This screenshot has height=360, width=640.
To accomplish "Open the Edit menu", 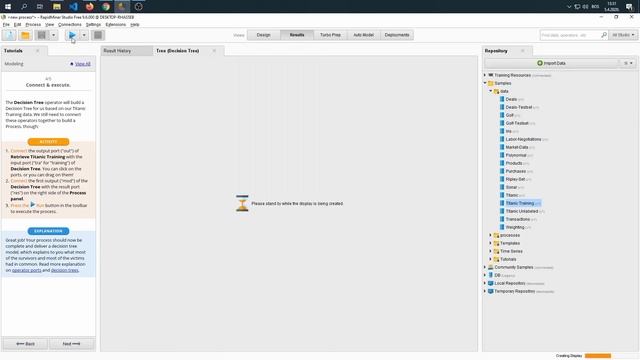I will tap(17, 24).
